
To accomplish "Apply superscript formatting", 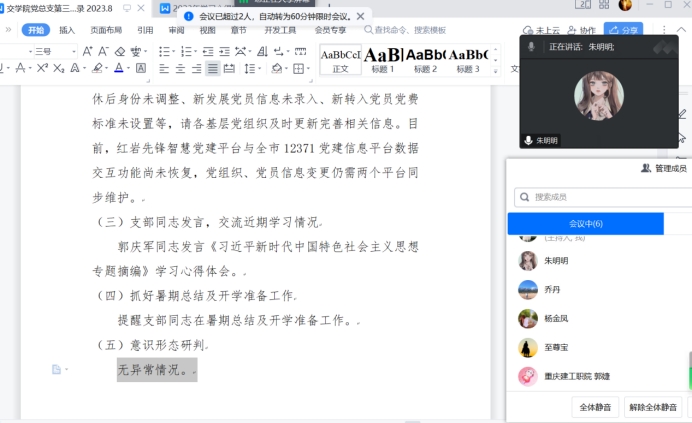I will point(42,69).
